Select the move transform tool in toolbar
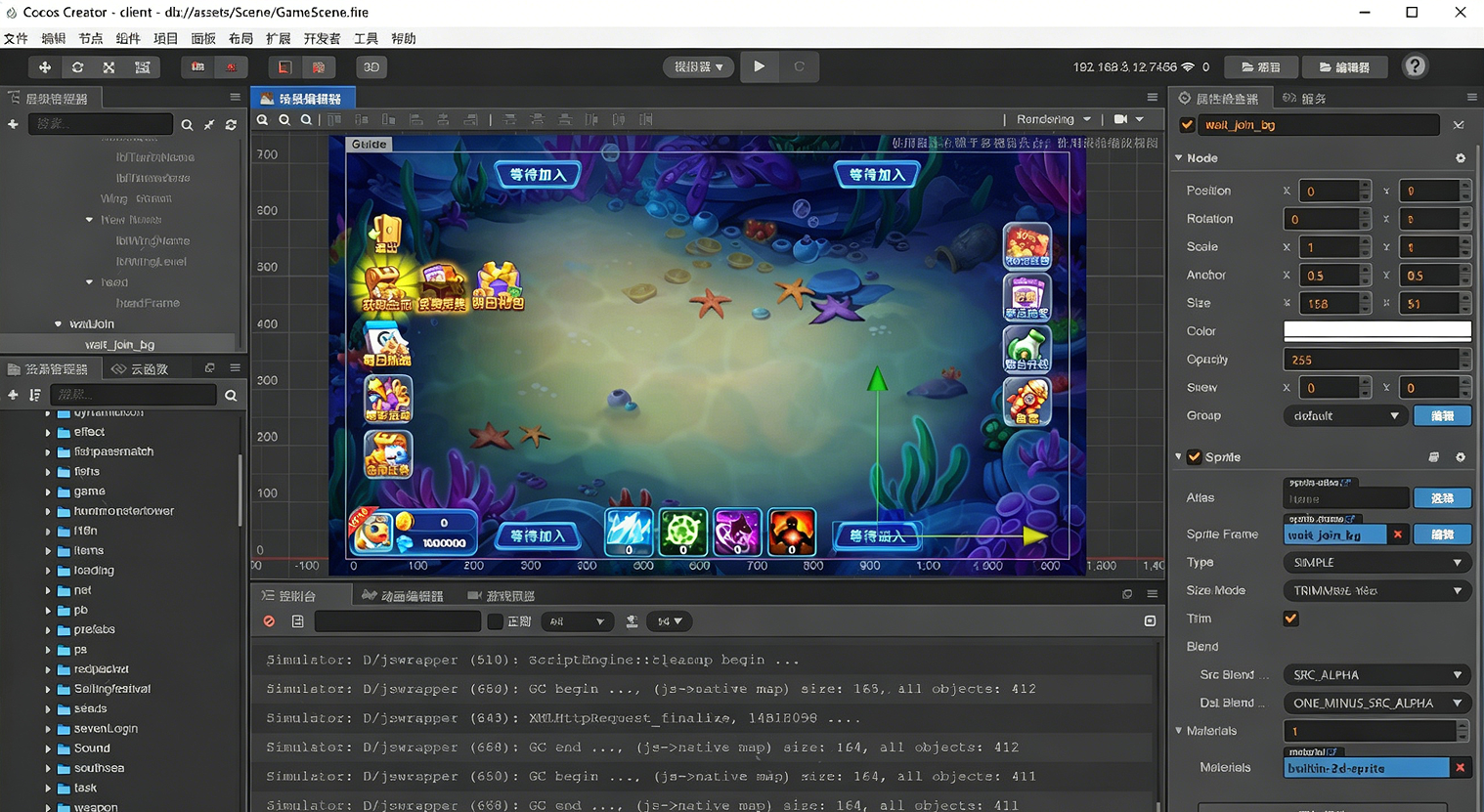Viewport: 1484px width, 812px height. [x=44, y=67]
